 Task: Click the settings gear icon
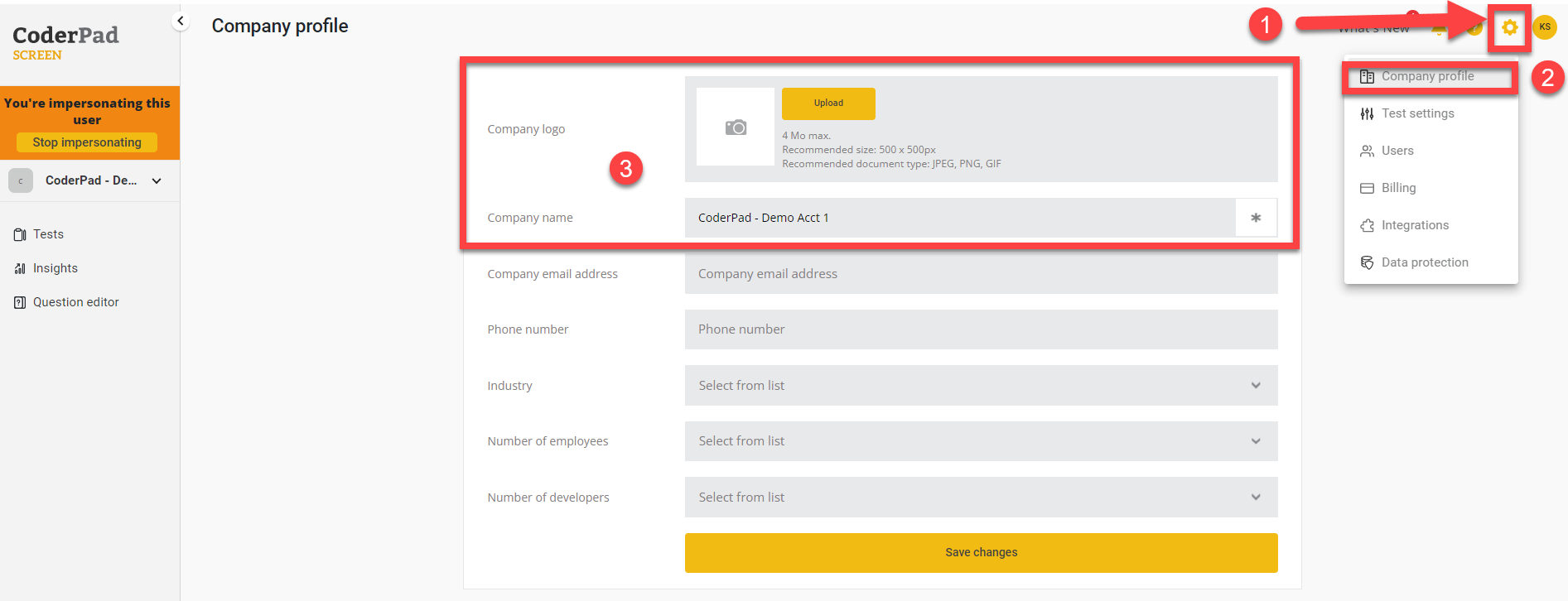[1509, 28]
